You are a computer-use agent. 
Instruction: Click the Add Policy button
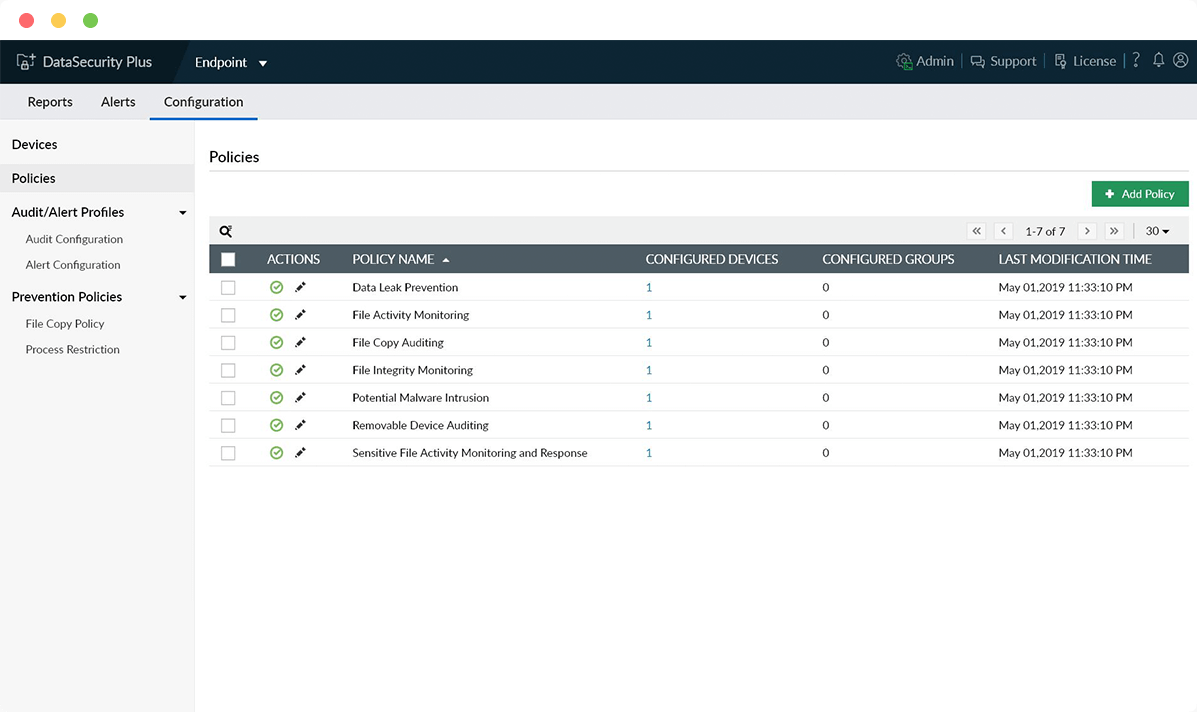pos(1140,194)
